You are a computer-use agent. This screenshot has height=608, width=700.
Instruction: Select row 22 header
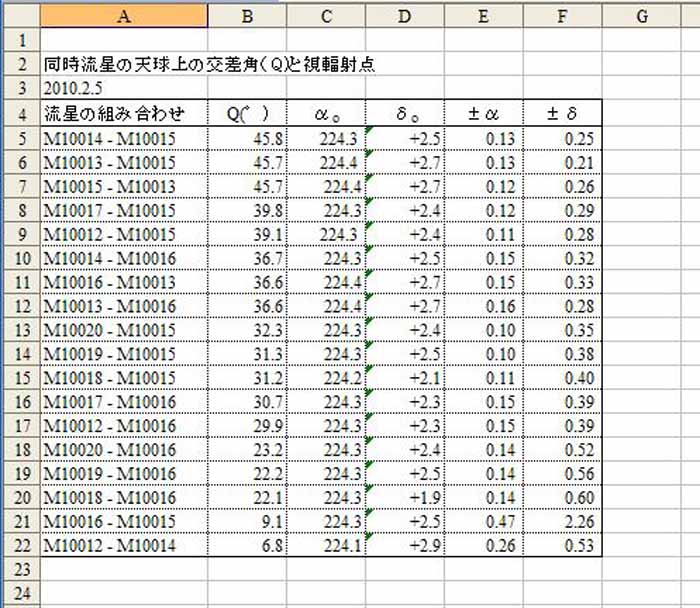22,546
